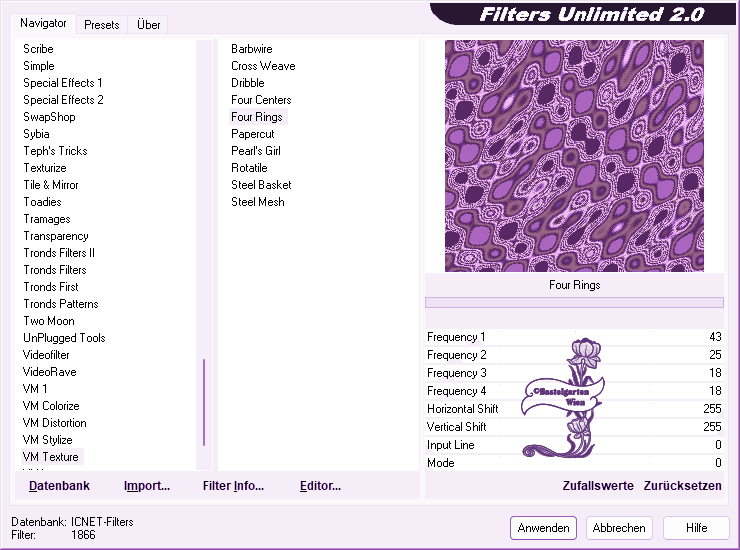The height and width of the screenshot is (550, 740).
Task: Click the Mode slider
Action: [x=574, y=463]
